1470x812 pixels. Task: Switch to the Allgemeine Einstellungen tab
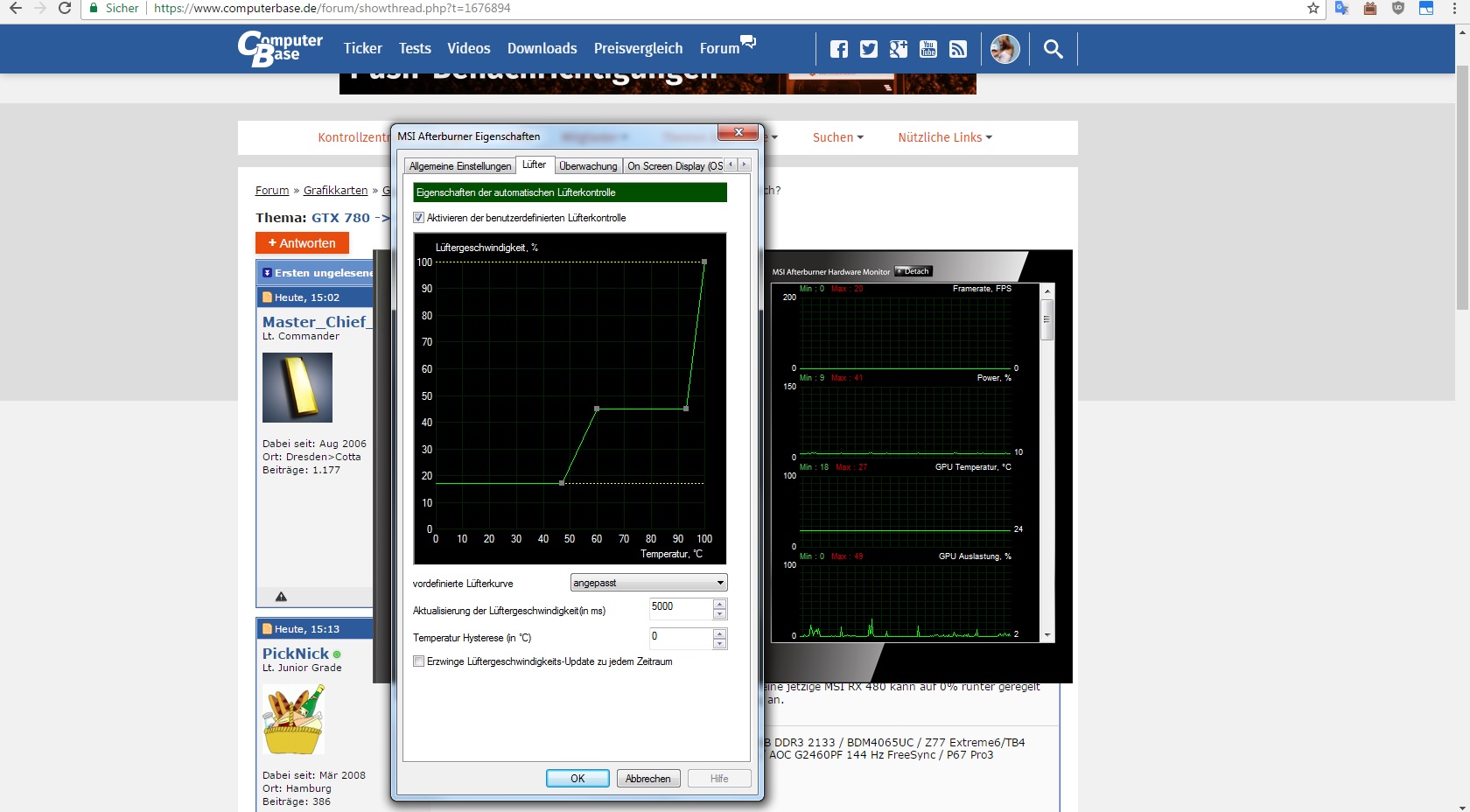pyautogui.click(x=460, y=166)
